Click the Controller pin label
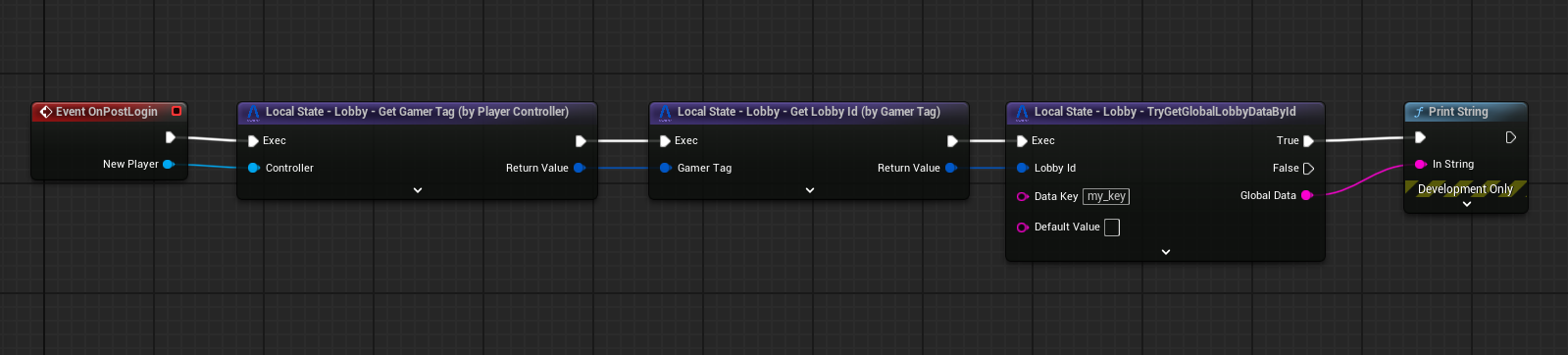Screen dimensions: 1568x355 (289, 168)
